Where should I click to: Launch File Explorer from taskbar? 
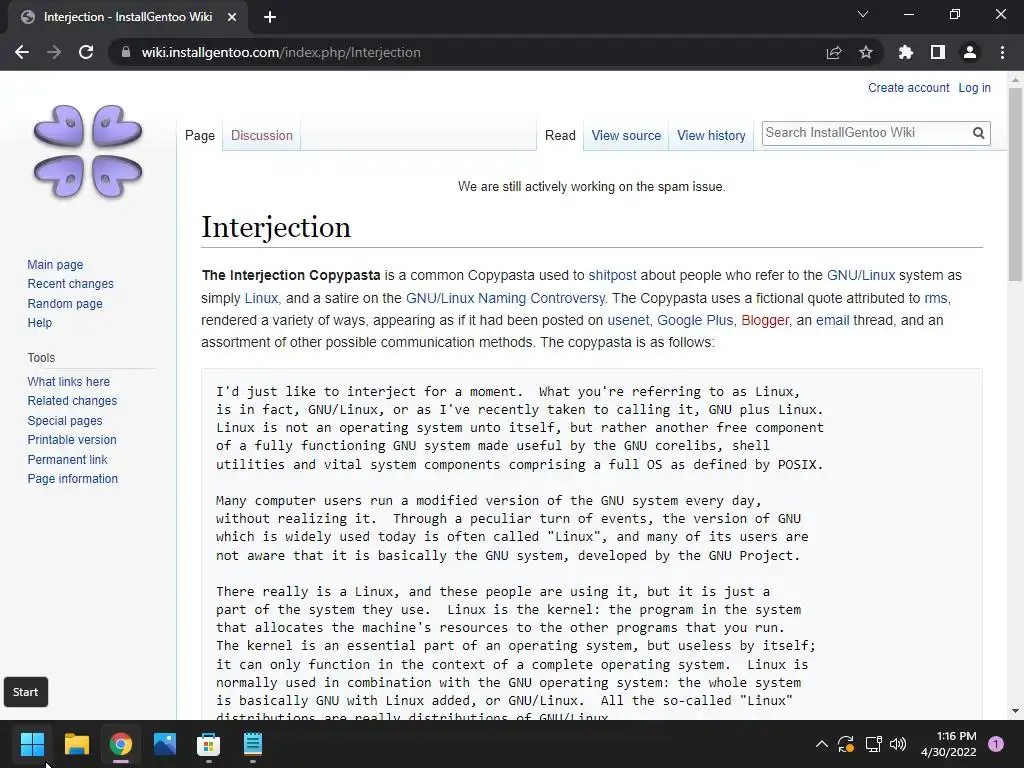point(76,744)
